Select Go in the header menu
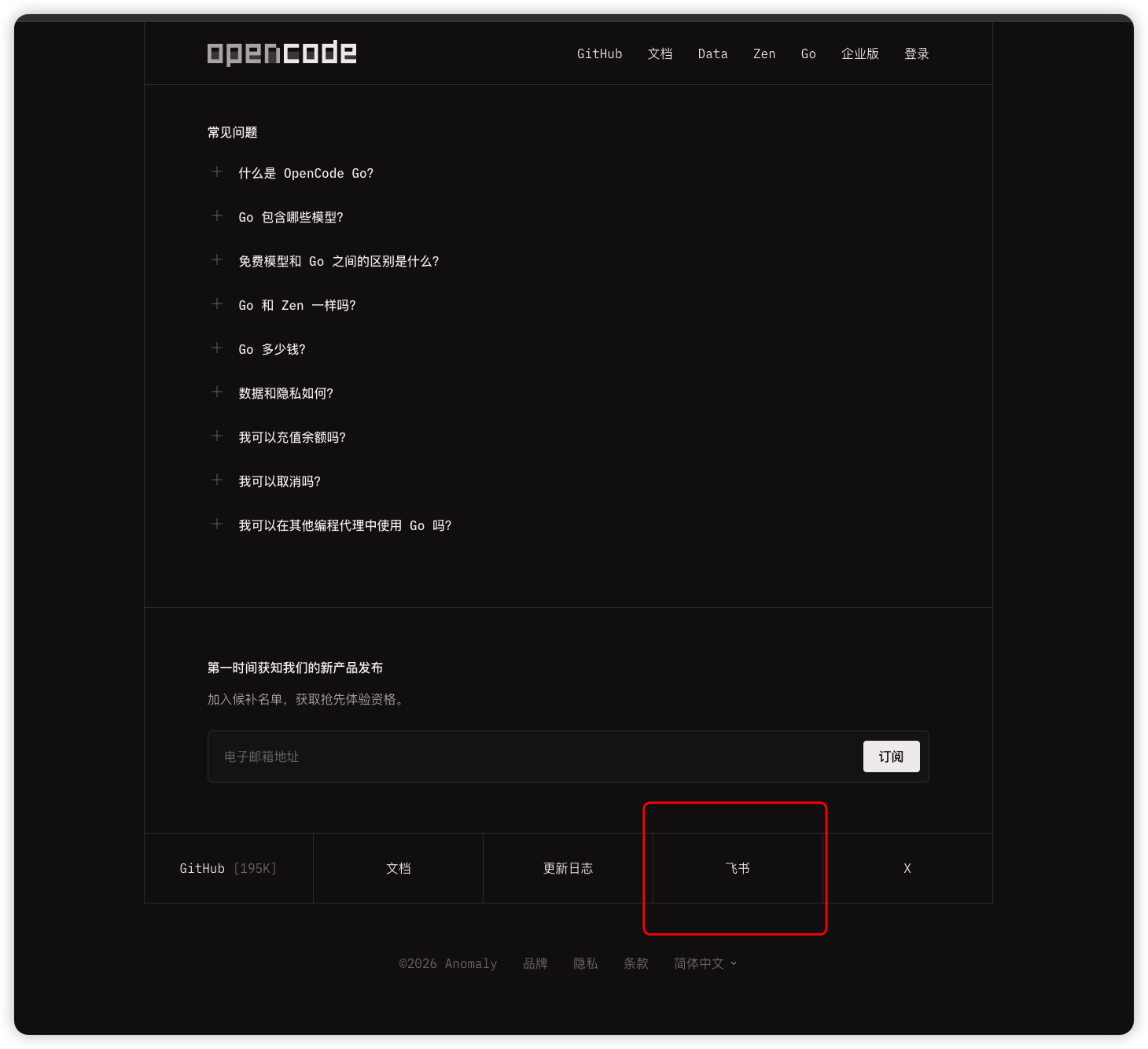This screenshot has height=1049, width=1148. (808, 53)
